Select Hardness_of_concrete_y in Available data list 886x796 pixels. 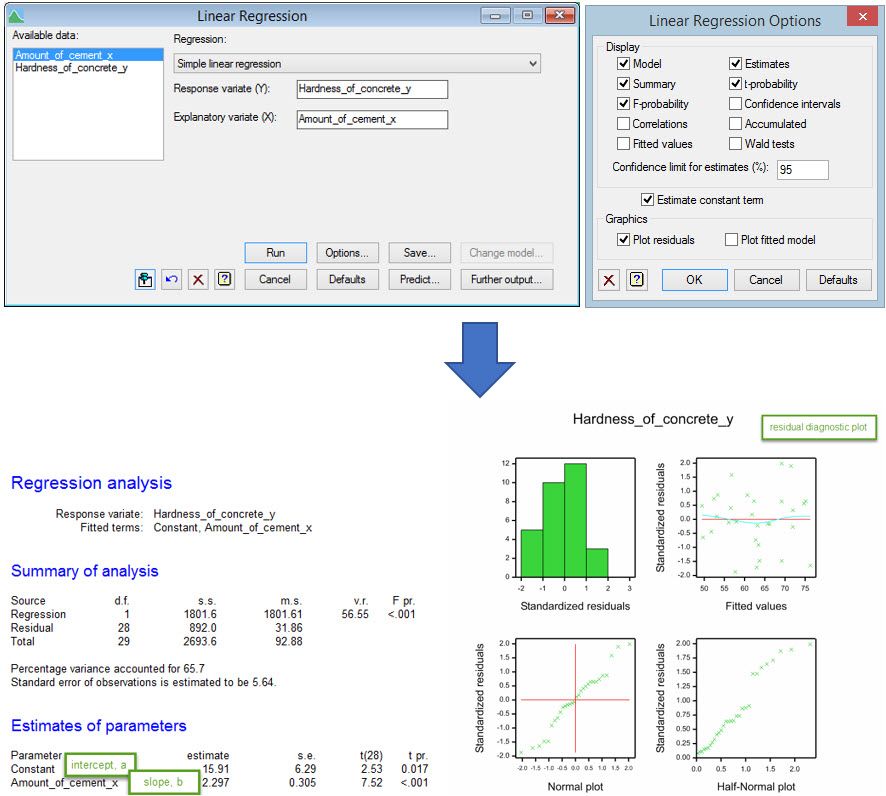pyautogui.click(x=71, y=68)
